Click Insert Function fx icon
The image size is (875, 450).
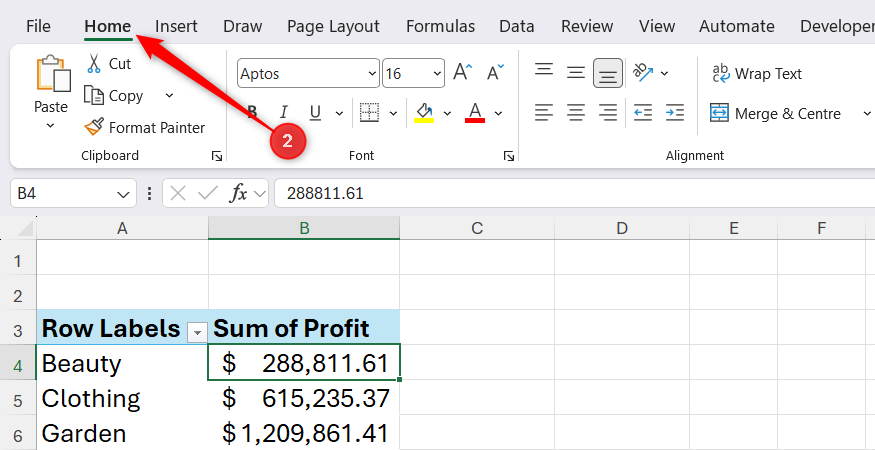click(238, 194)
